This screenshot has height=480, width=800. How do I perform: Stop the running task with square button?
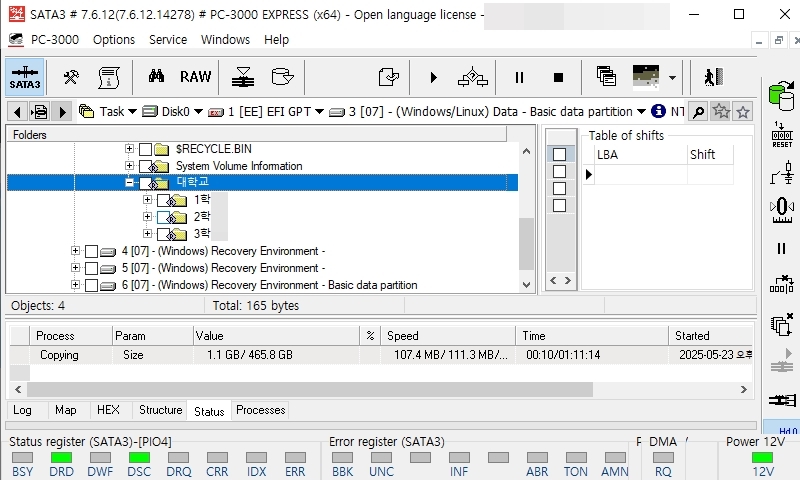(x=558, y=78)
